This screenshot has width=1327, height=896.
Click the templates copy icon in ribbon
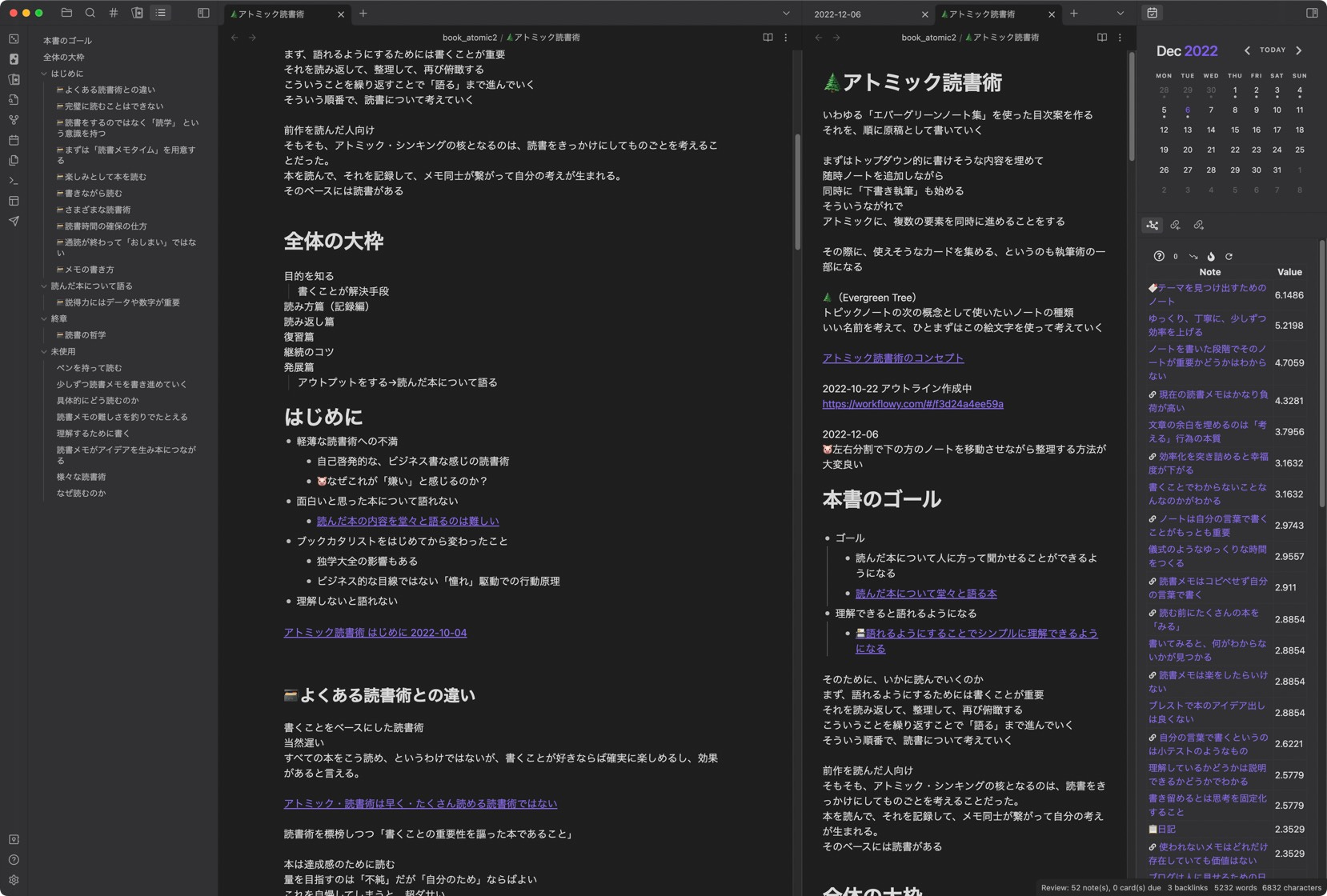[14, 160]
